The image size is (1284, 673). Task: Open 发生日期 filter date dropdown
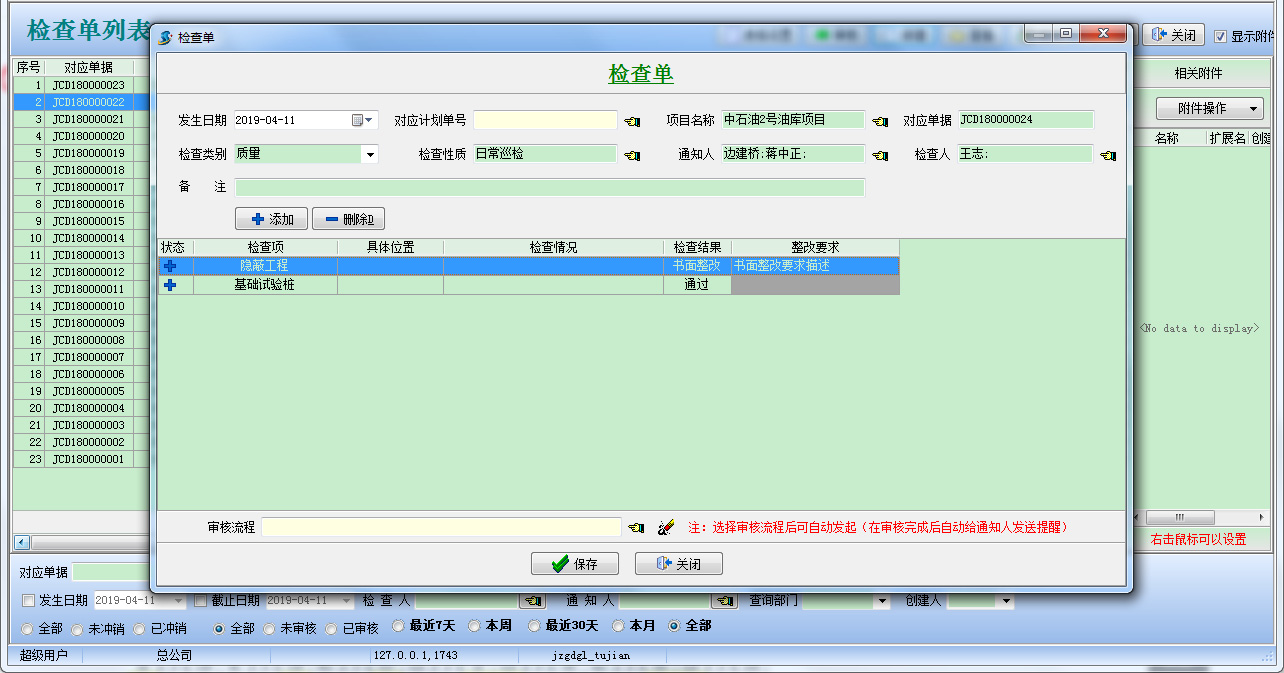pos(179,601)
